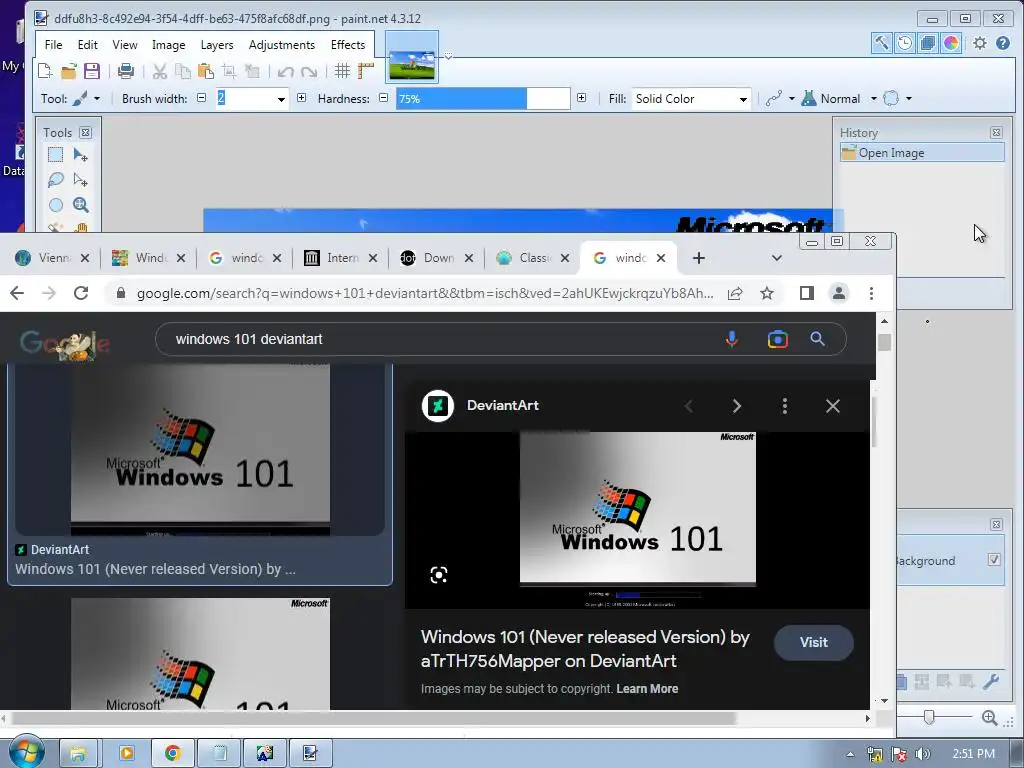Open the Brush width dropdown
Image resolution: width=1024 pixels, height=768 pixels.
pyautogui.click(x=281, y=99)
